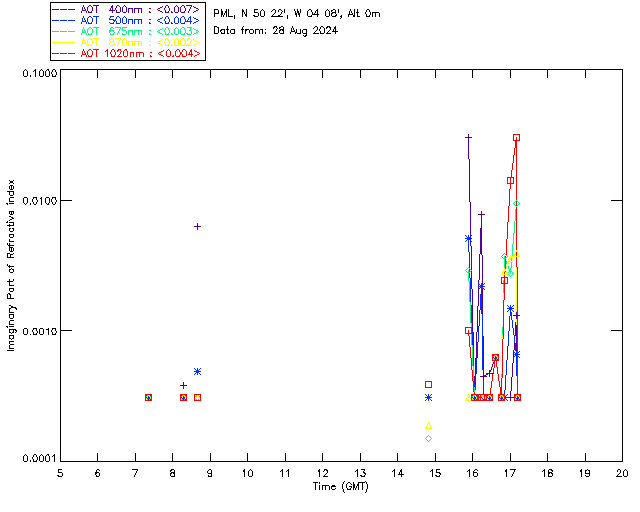Click the 'Data from: 28 Aug 2024' text
The image size is (640, 512).
coord(276,31)
